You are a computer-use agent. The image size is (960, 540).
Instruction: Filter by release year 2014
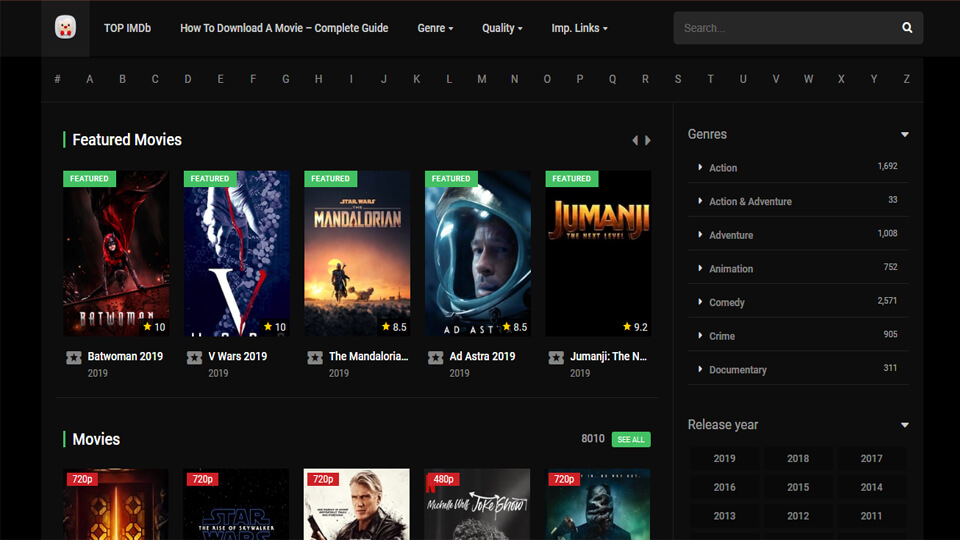(x=871, y=487)
